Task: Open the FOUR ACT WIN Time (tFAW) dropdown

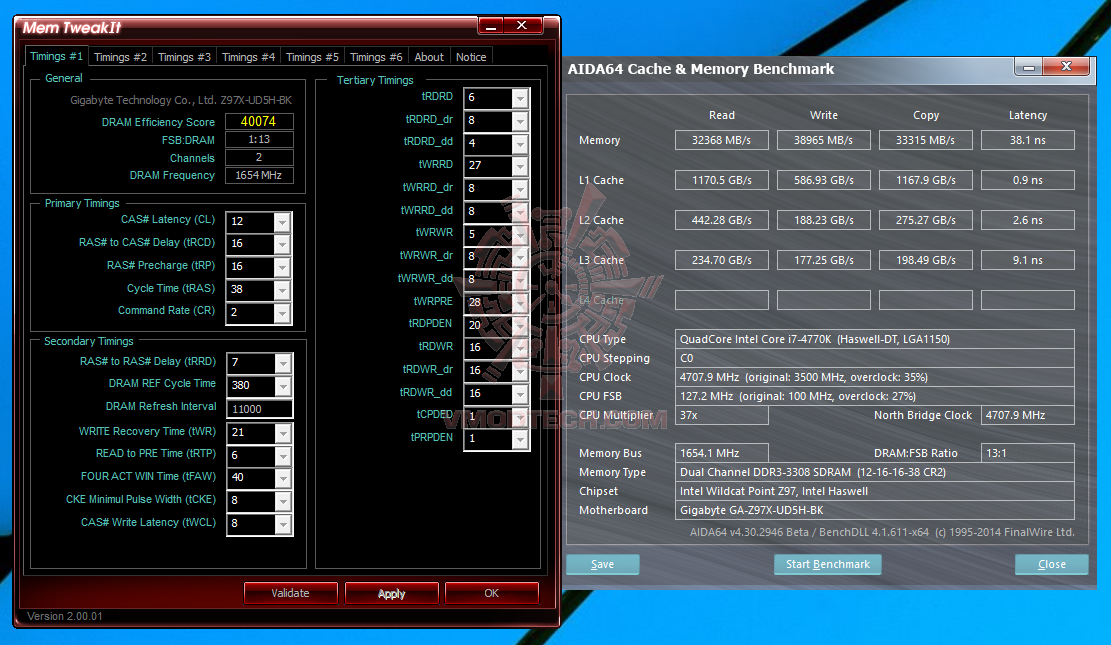Action: (283, 478)
